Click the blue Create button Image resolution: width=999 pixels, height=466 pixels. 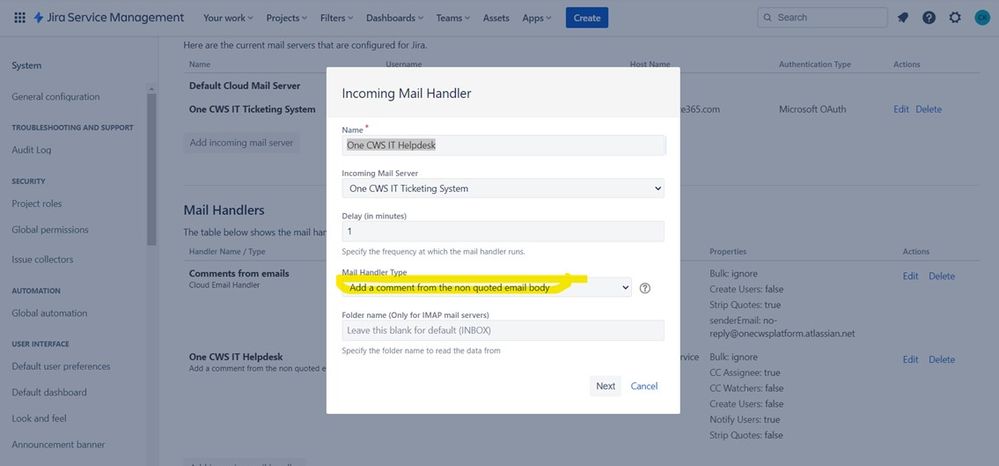tap(587, 18)
